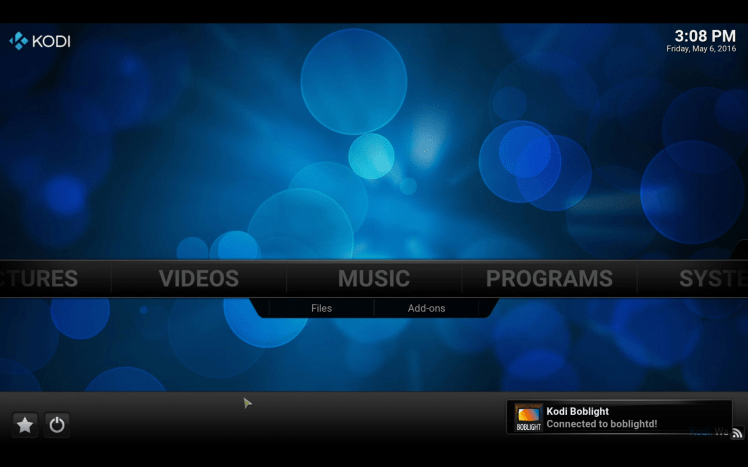Click the power shutdown icon

(57, 425)
